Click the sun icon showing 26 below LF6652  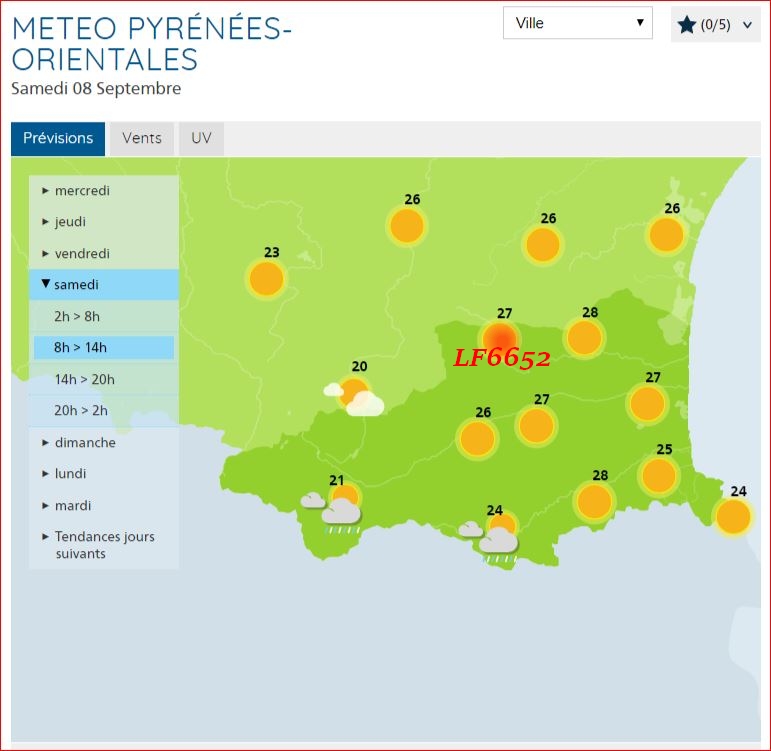pyautogui.click(x=477, y=439)
